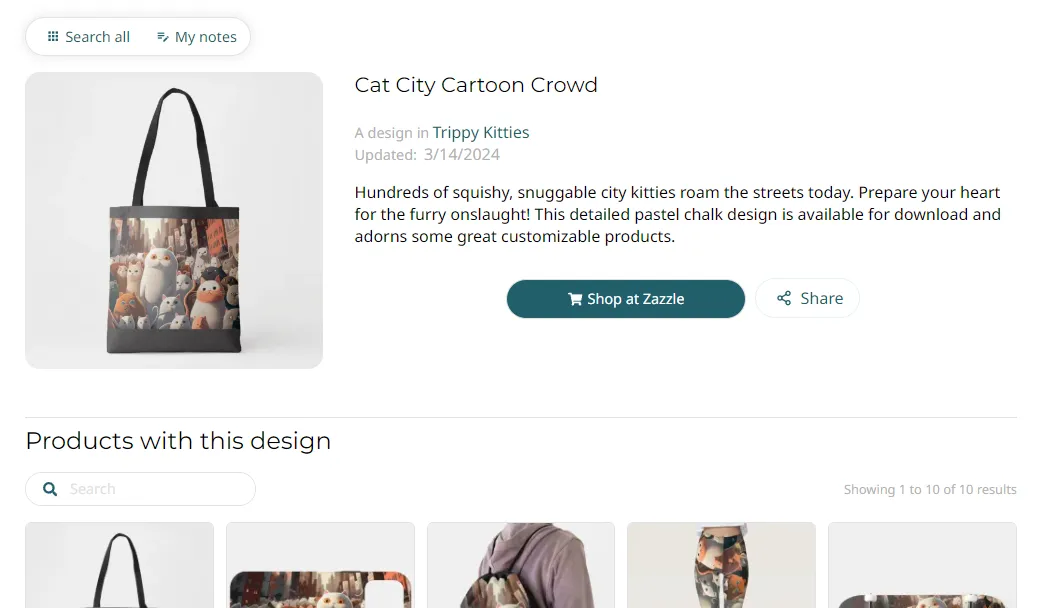Screen dimensions: 1038x608
Task: Open the fifth product thumbnail on the right
Action: tap(922, 565)
